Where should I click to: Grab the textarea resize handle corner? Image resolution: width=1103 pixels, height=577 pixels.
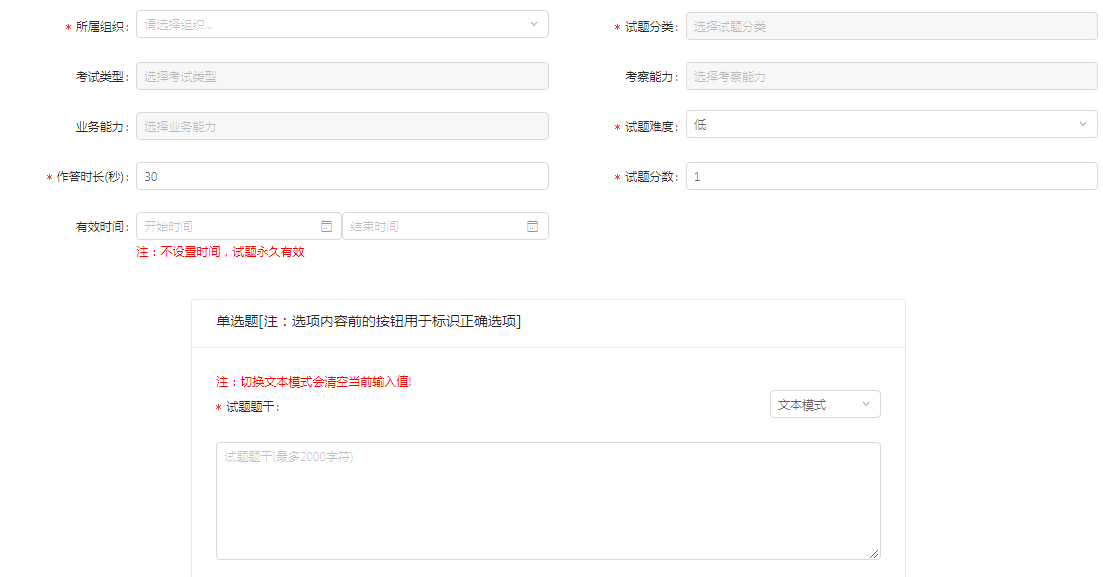pyautogui.click(x=875, y=554)
